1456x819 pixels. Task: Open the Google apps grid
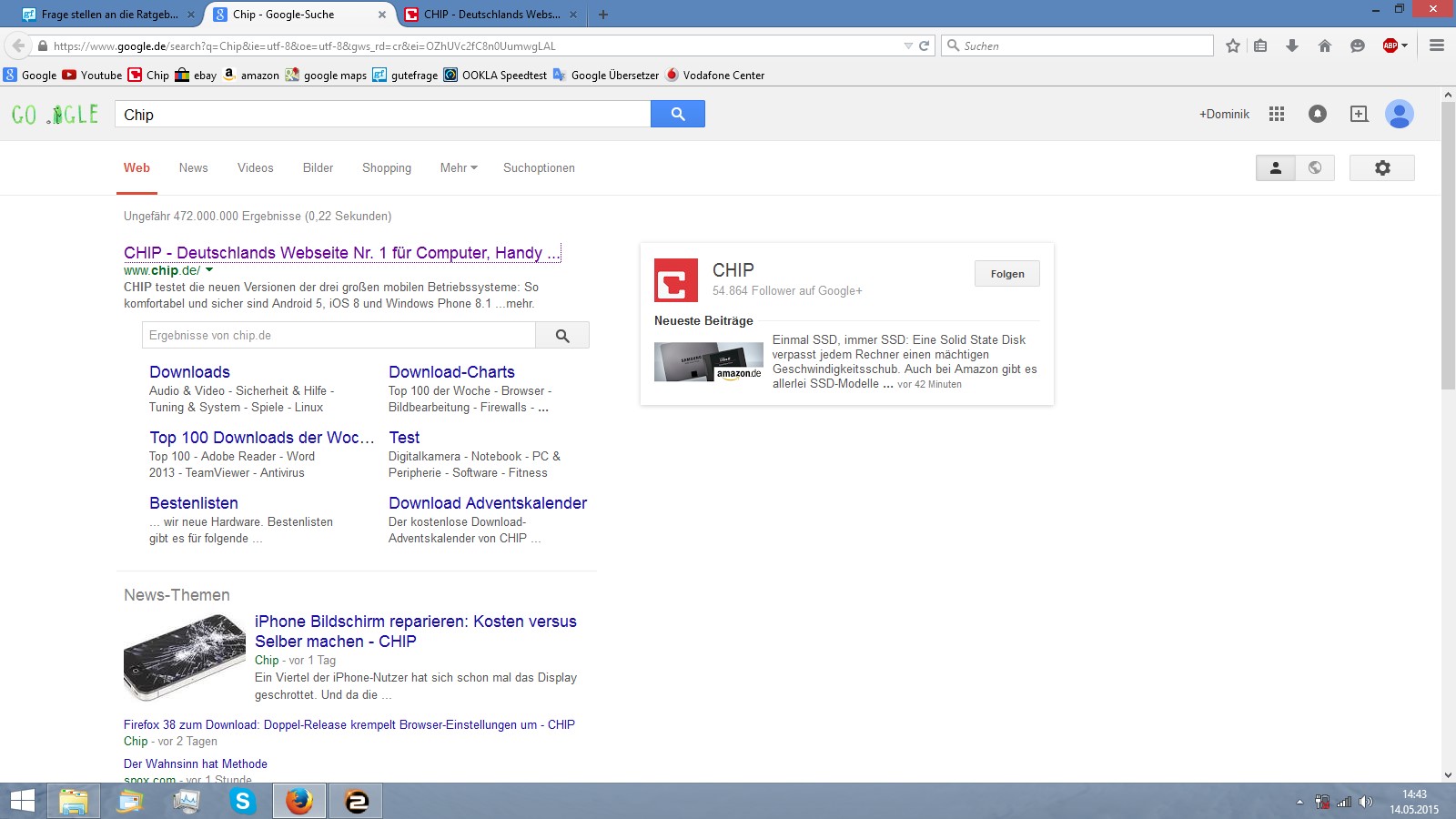1277,114
